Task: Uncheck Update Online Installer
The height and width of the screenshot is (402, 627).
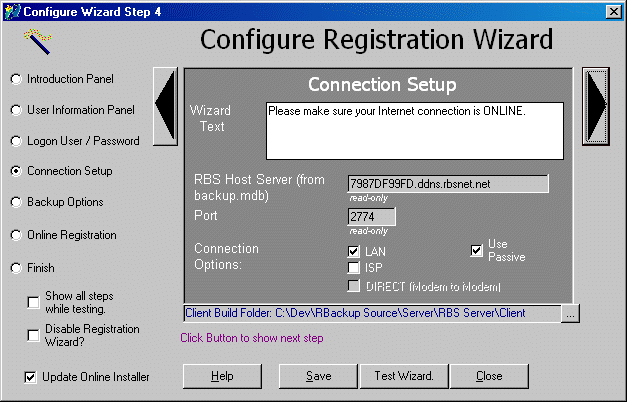Action: point(30,377)
